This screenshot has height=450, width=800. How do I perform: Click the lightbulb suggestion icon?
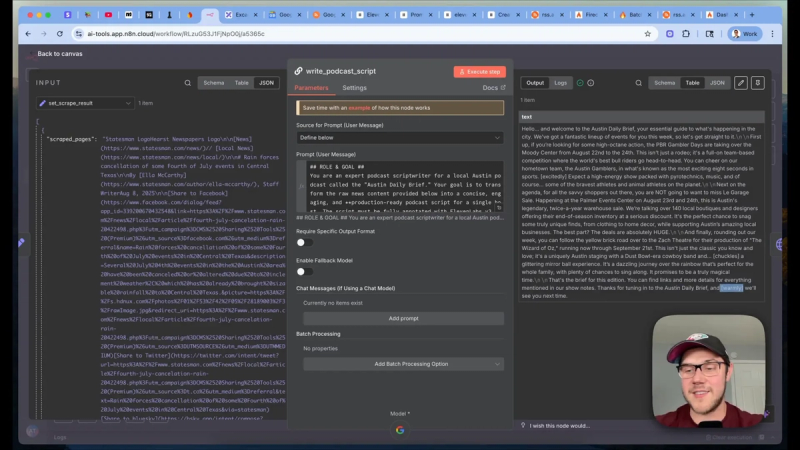(x=523, y=425)
